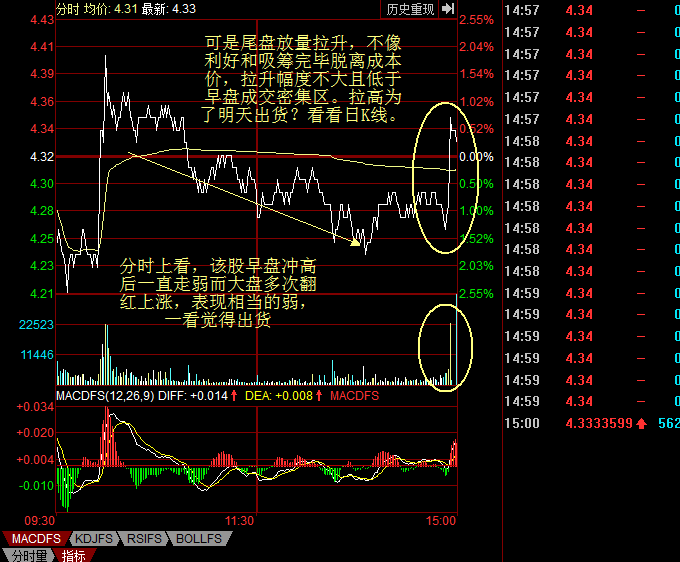Select the 15:00 trade row in tick list
Image resolution: width=680 pixels, height=562 pixels.
590,424
